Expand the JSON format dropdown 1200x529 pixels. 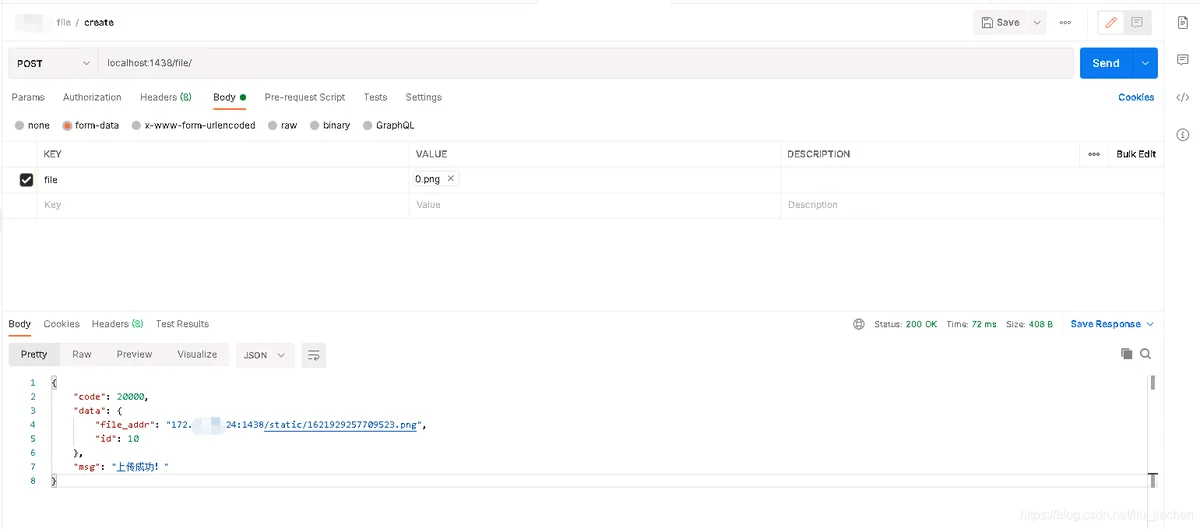coord(265,355)
